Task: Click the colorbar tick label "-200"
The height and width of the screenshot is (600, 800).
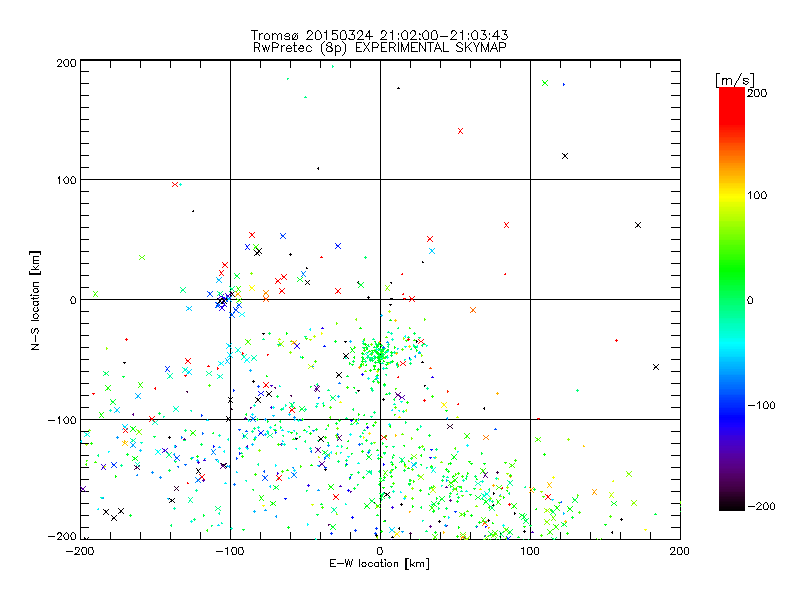Action: [761, 506]
